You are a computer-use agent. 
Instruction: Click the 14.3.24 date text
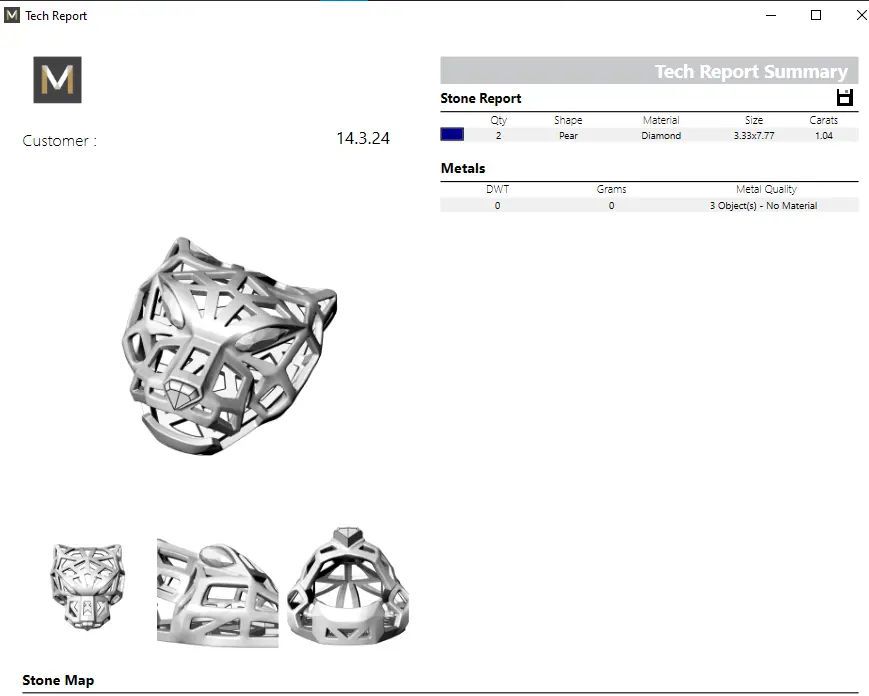362,139
